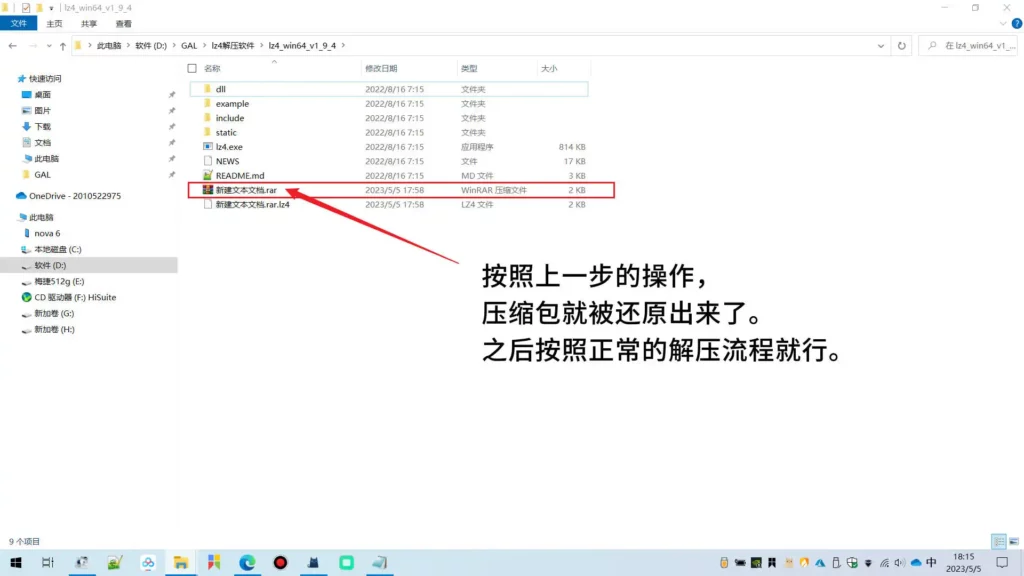Expand the address bar history dropdown

click(880, 46)
